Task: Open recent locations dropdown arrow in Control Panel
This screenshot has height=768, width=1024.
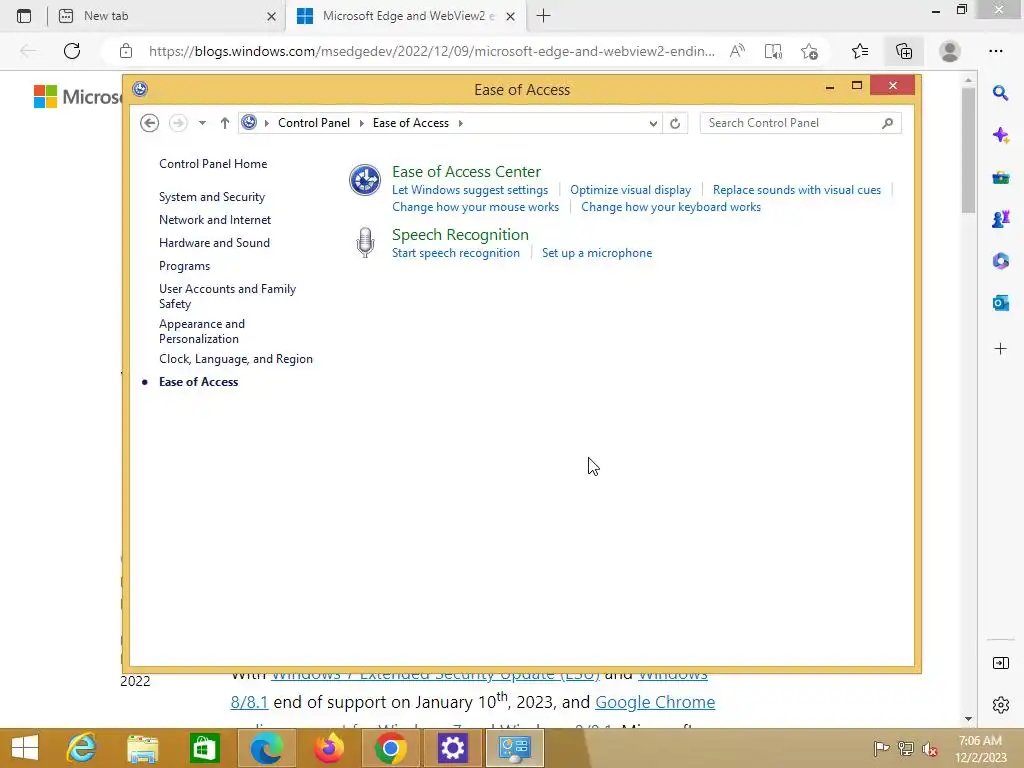Action: [202, 123]
